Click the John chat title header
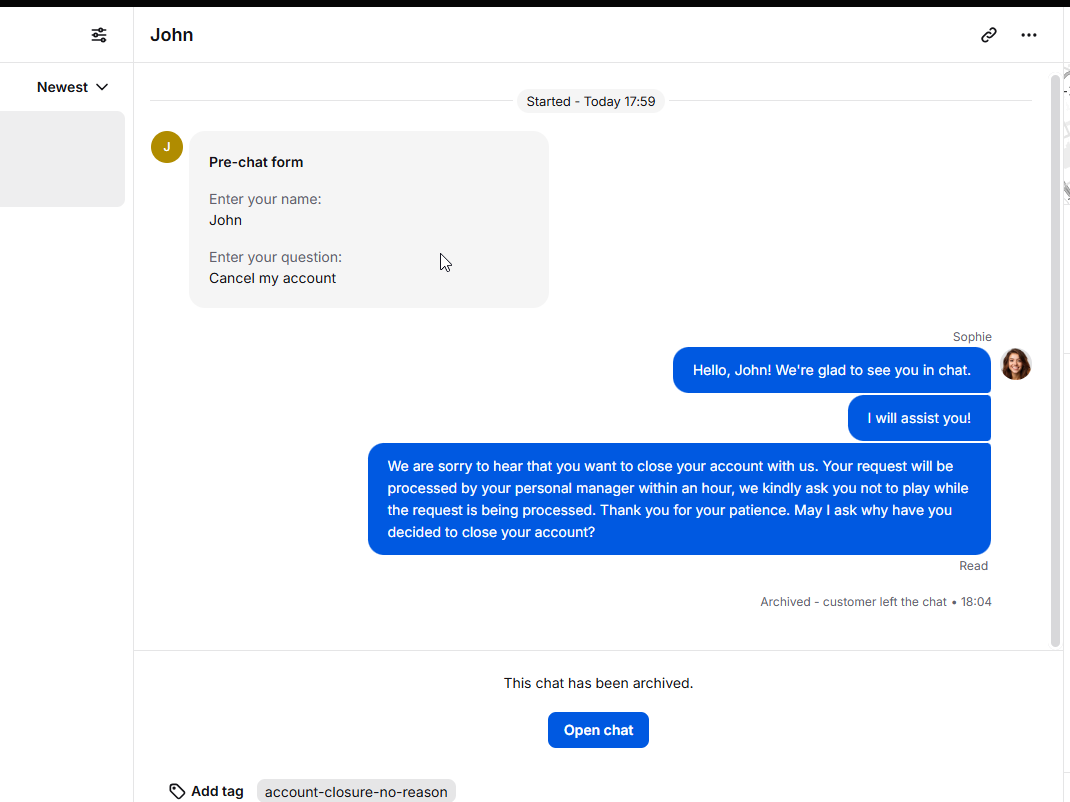 (x=172, y=35)
